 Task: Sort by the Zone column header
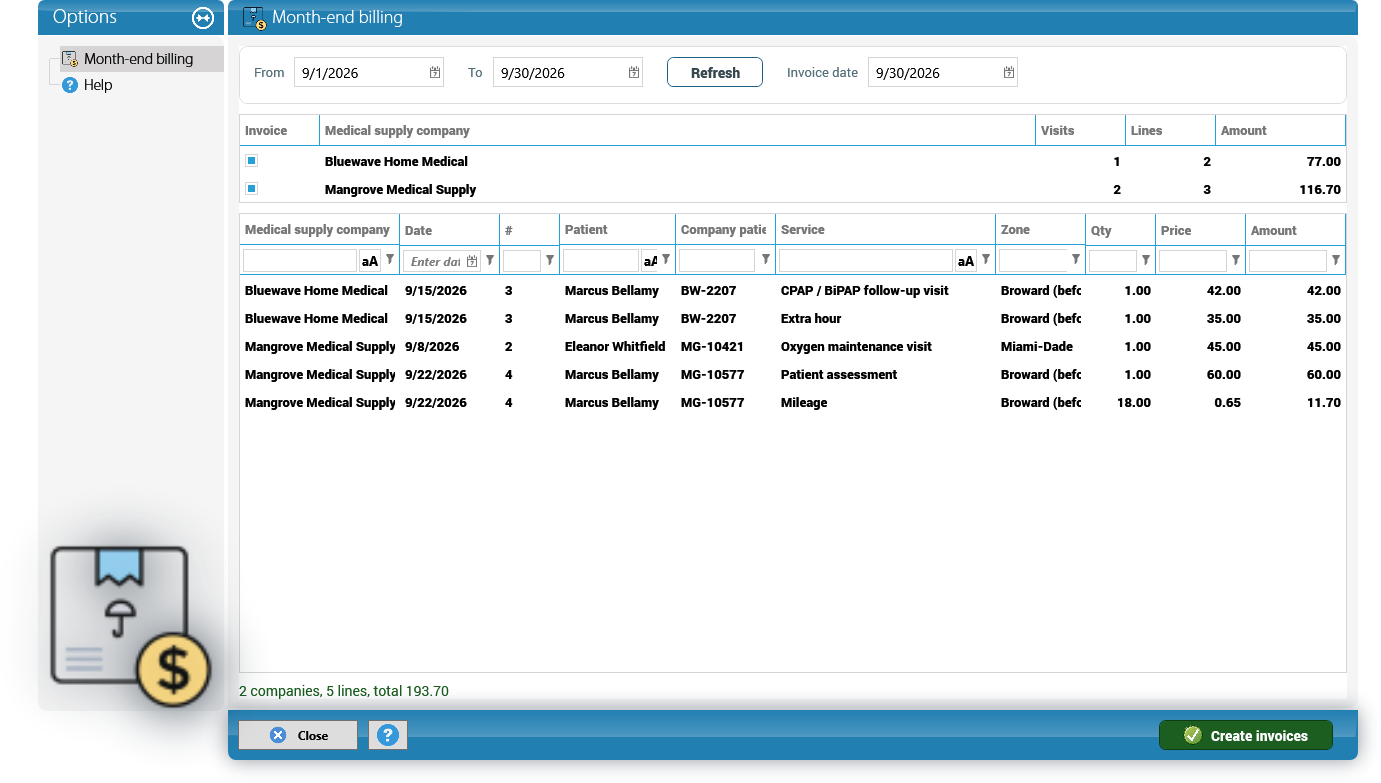point(1040,230)
